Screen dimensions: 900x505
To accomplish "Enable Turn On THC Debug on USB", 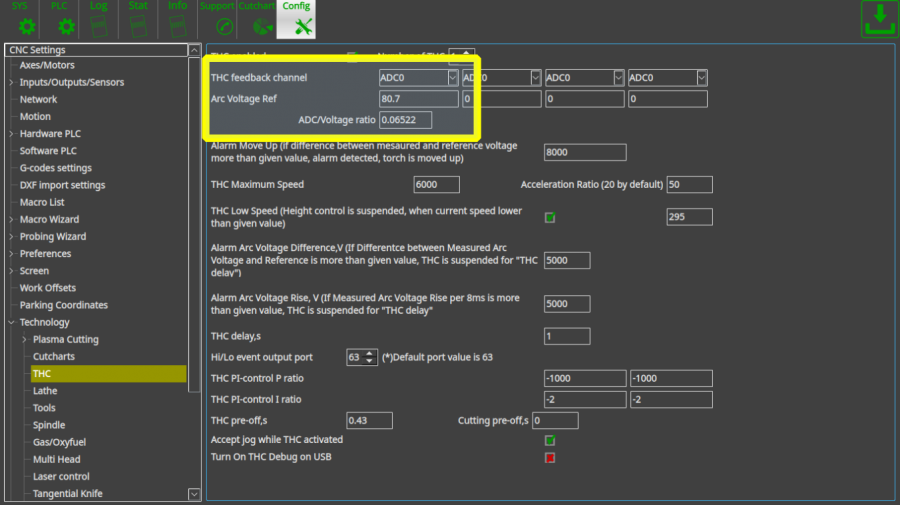I will point(550,457).
